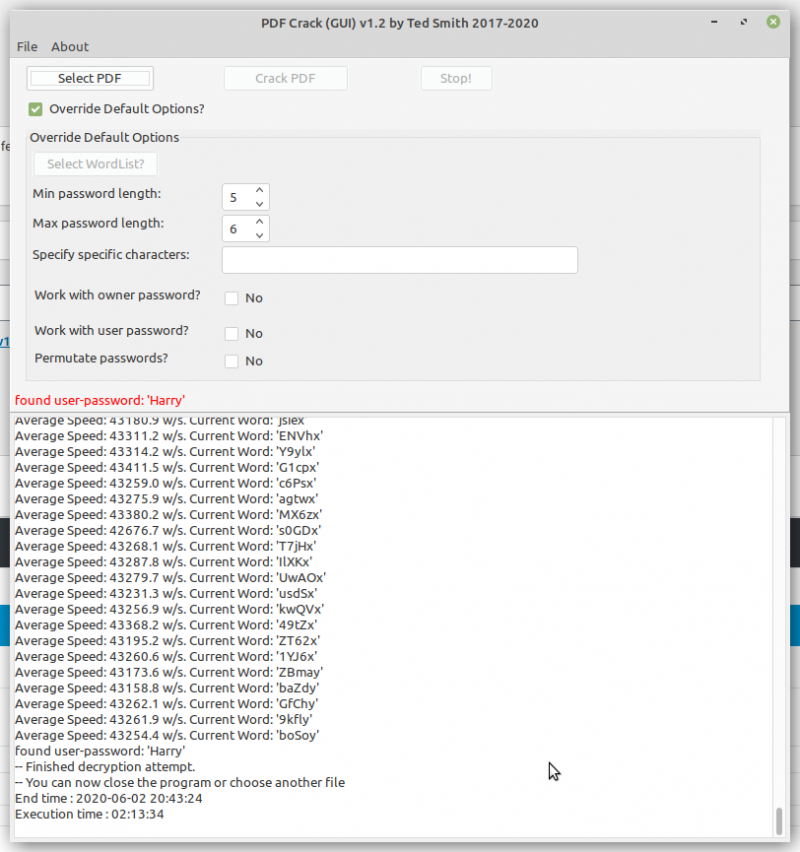Open the File menu

[x=26, y=46]
